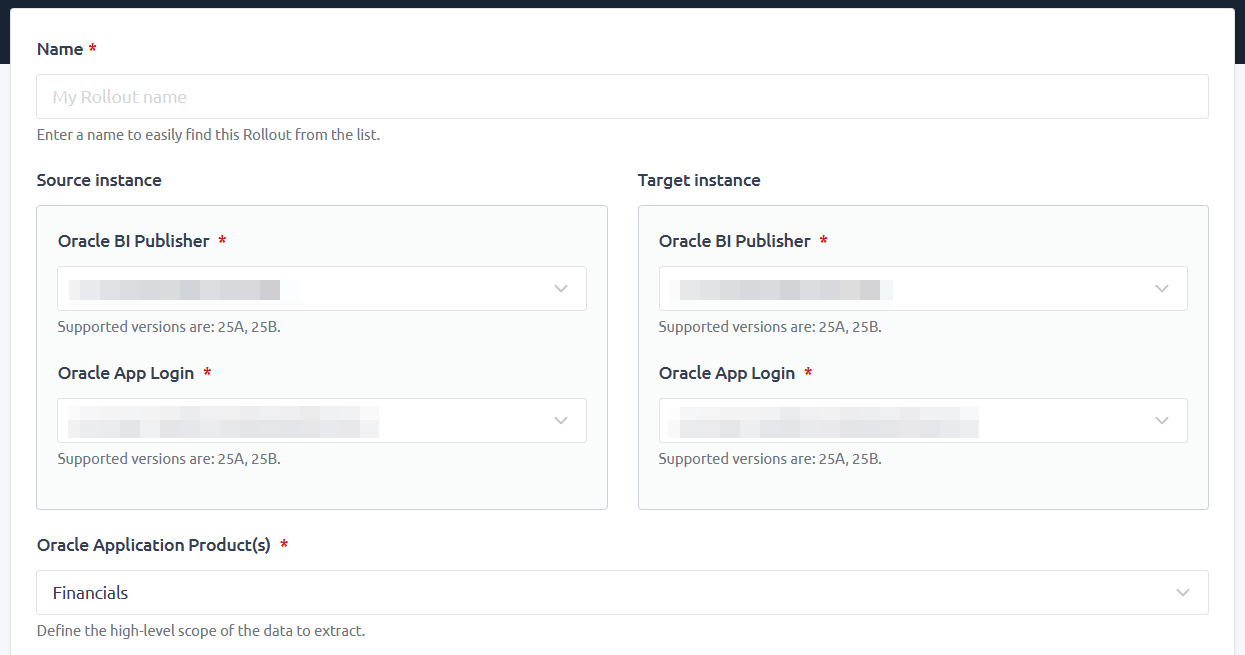Image resolution: width=1245 pixels, height=655 pixels.
Task: Click the 'Source instance' heading
Action: coord(99,180)
